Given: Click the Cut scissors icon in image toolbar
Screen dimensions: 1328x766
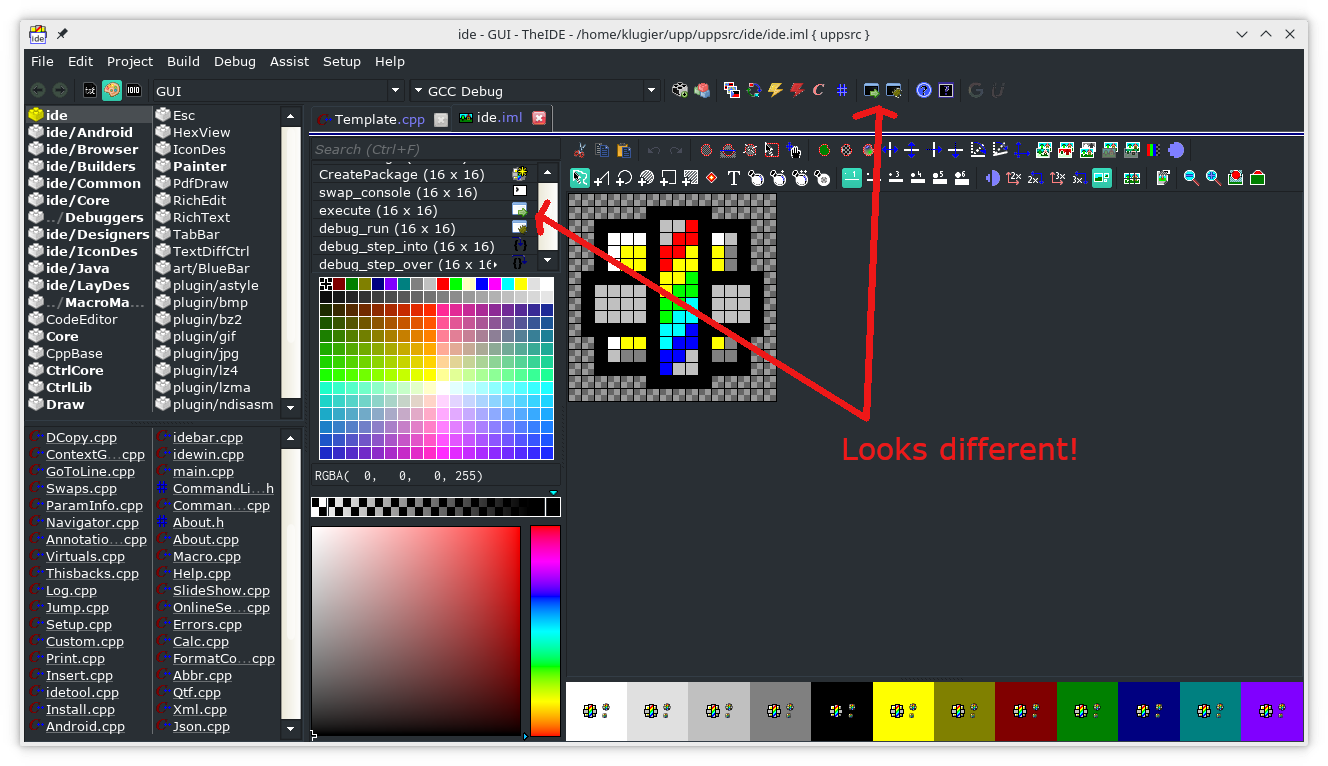Looking at the screenshot, I should 580,151.
